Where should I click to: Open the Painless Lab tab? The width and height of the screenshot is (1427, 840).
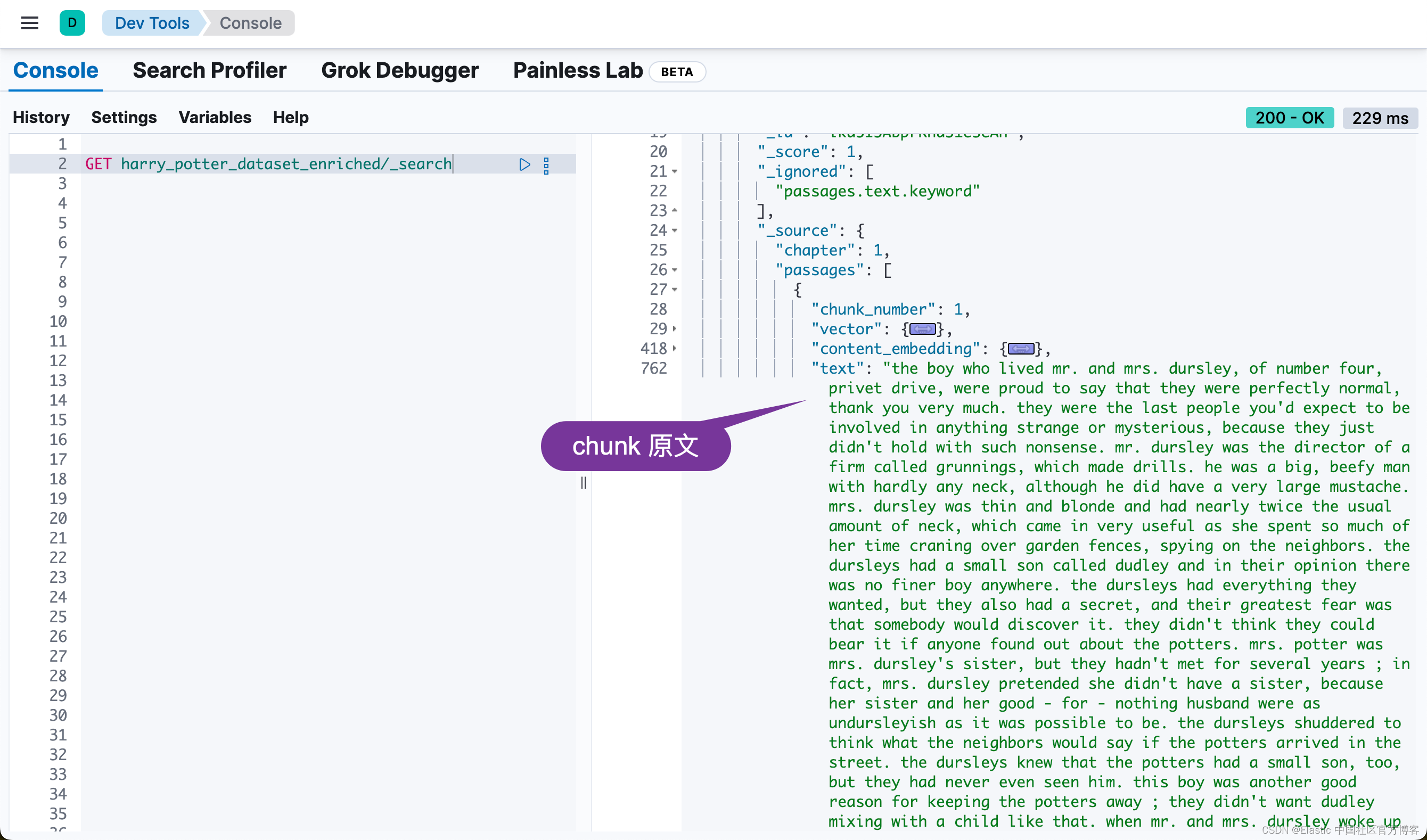click(x=578, y=71)
